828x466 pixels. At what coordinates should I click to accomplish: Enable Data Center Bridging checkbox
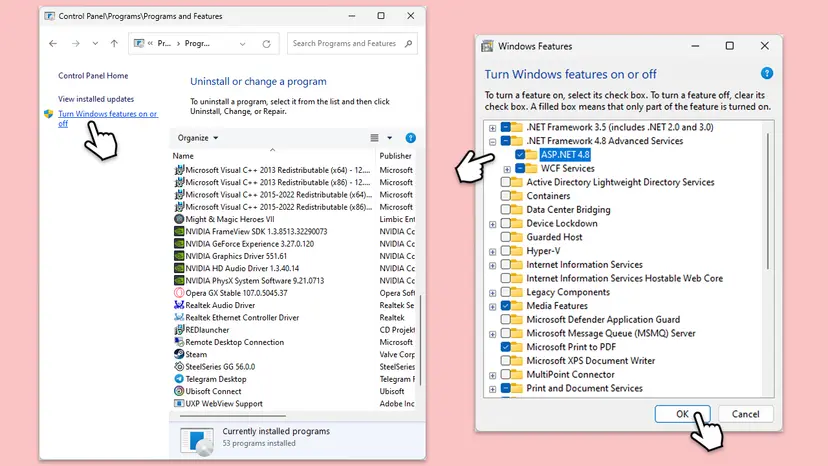point(505,209)
